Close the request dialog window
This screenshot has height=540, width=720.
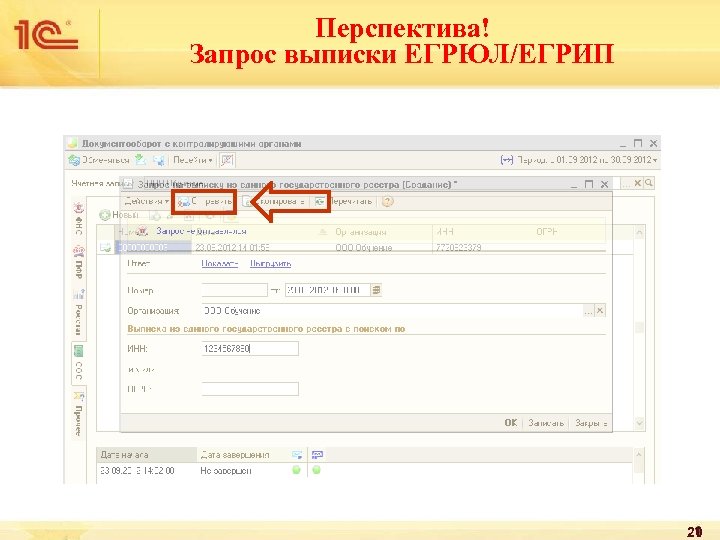pos(604,184)
